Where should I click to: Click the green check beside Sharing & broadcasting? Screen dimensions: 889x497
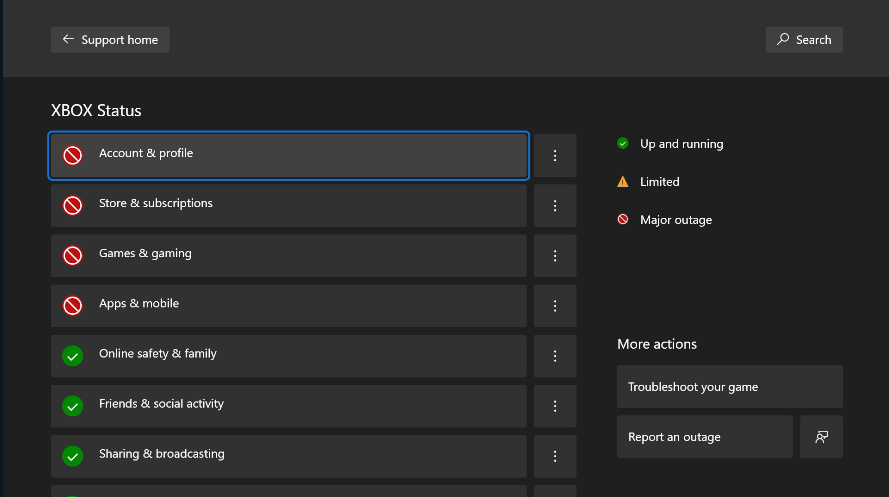tap(73, 456)
